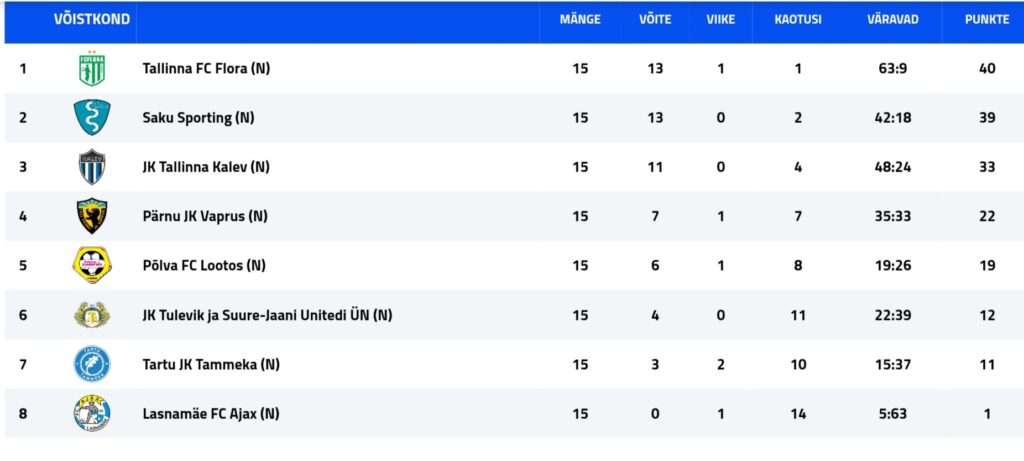Click the VÄRAVAD column header

tap(893, 20)
